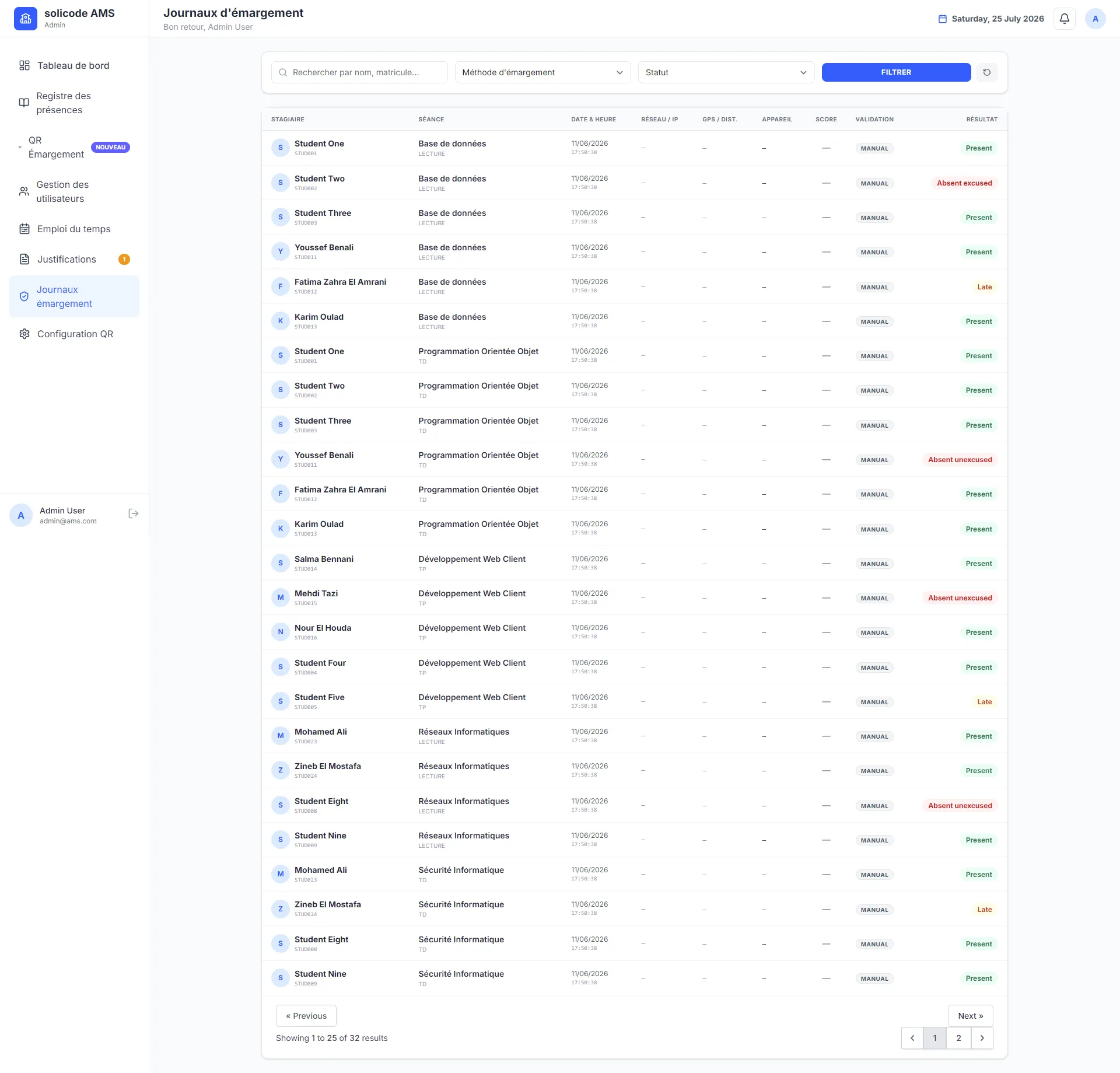The width and height of the screenshot is (1120, 1073).
Task: Click Nour El Houda's avatar initial
Action: click(x=281, y=632)
